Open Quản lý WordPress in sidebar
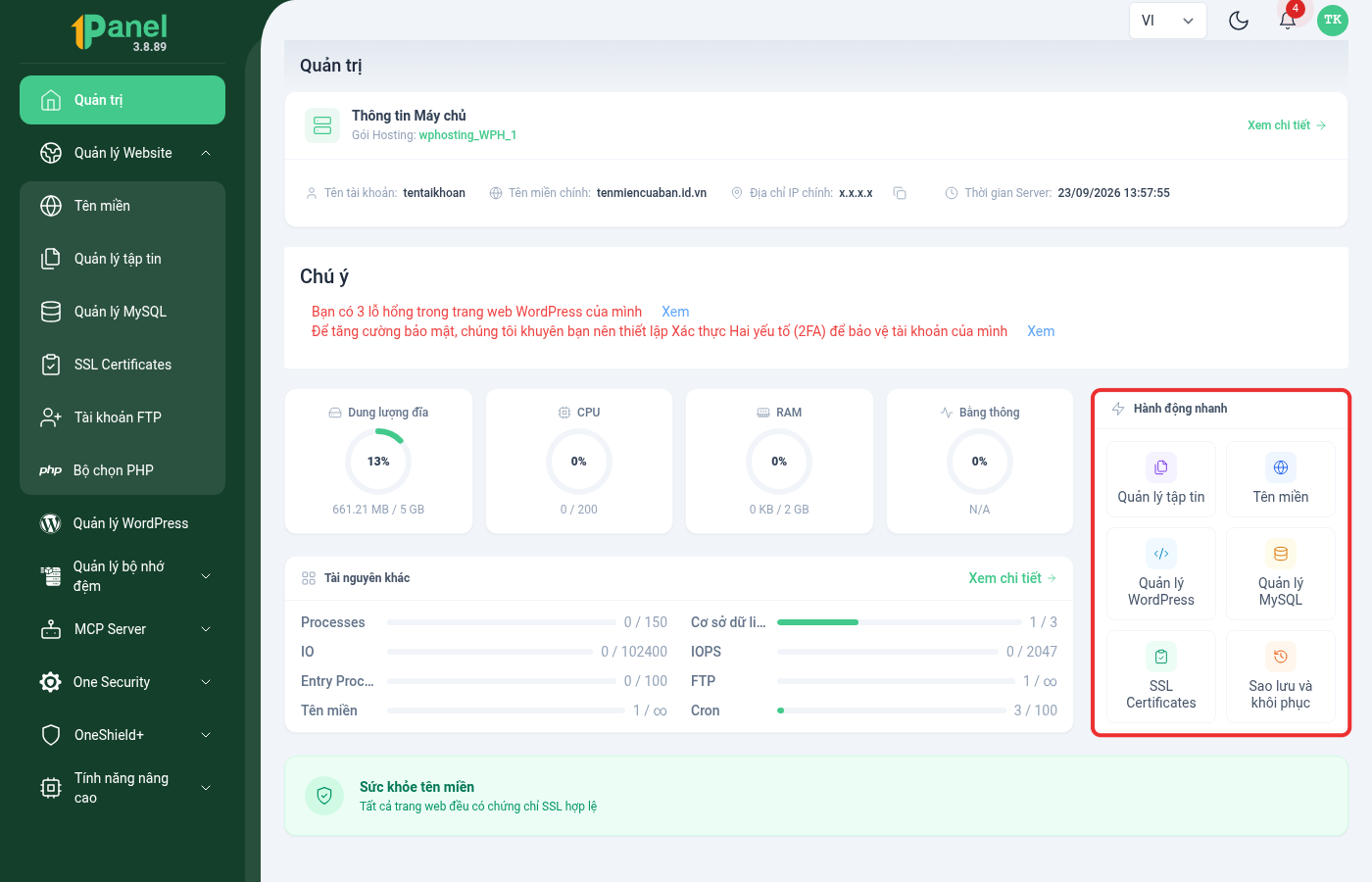Screen dimensions: 1372x882 pos(122,523)
